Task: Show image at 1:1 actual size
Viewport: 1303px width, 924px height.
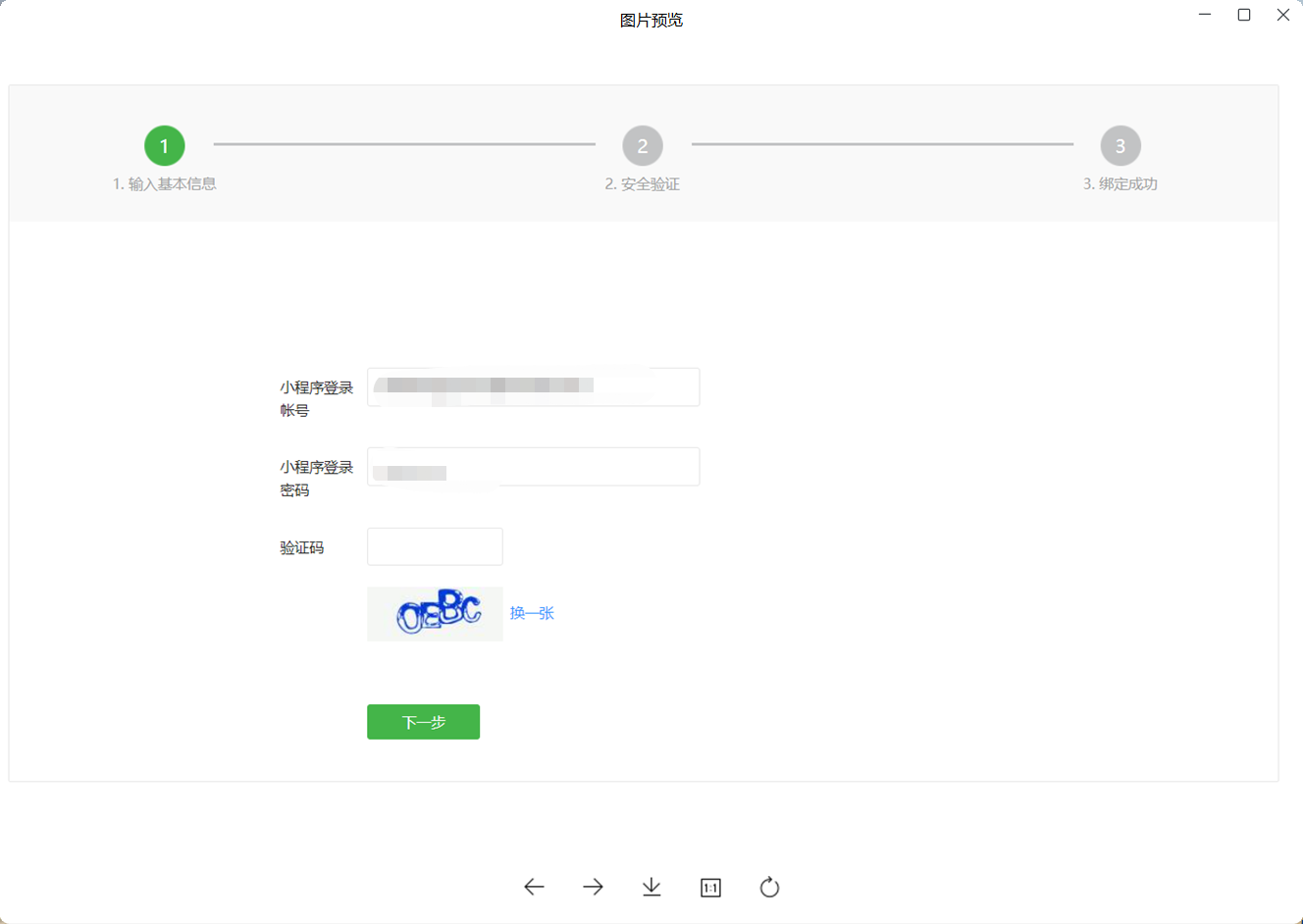Action: tap(710, 888)
